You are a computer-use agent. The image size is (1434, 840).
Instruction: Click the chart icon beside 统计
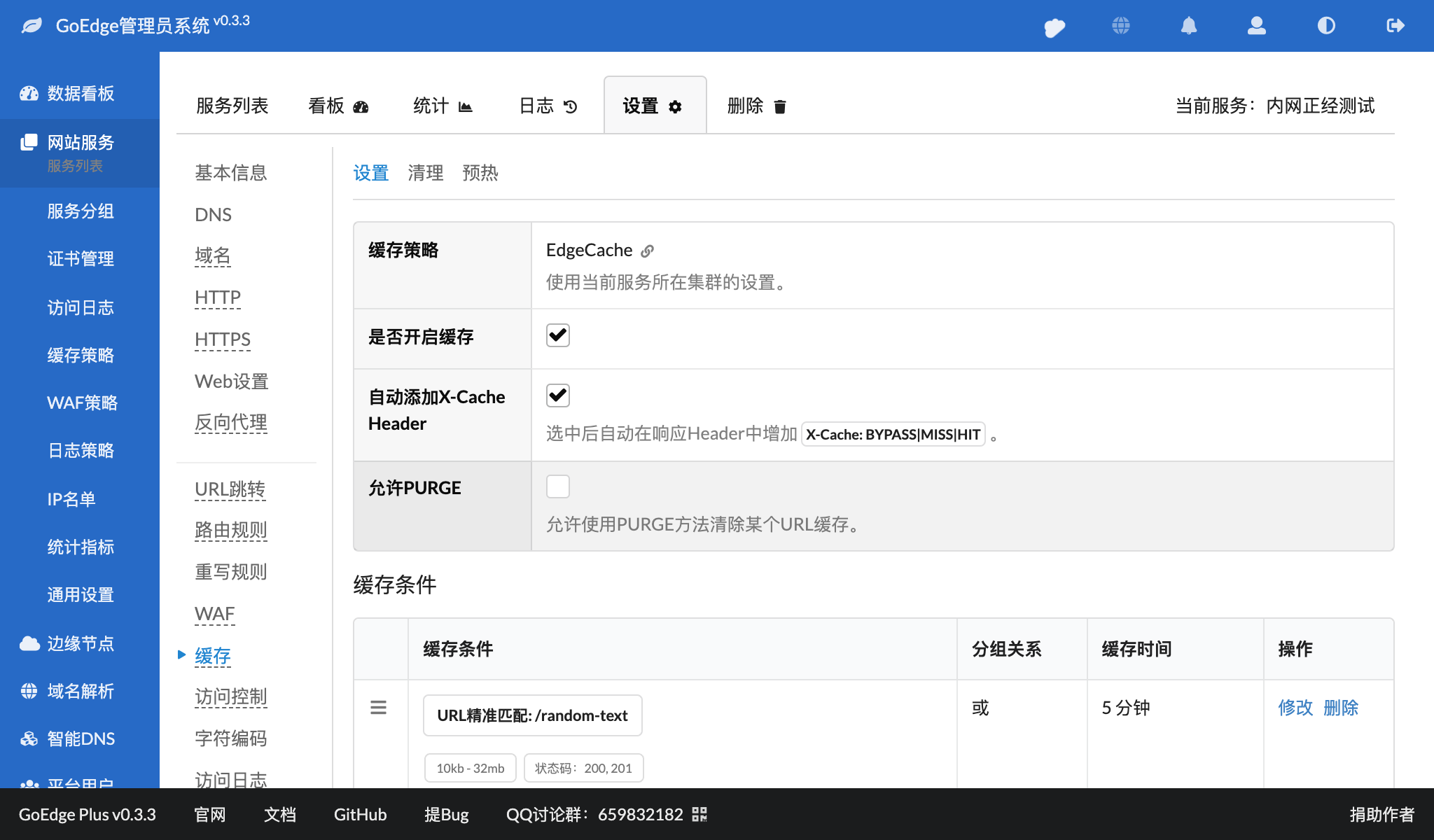click(x=466, y=106)
